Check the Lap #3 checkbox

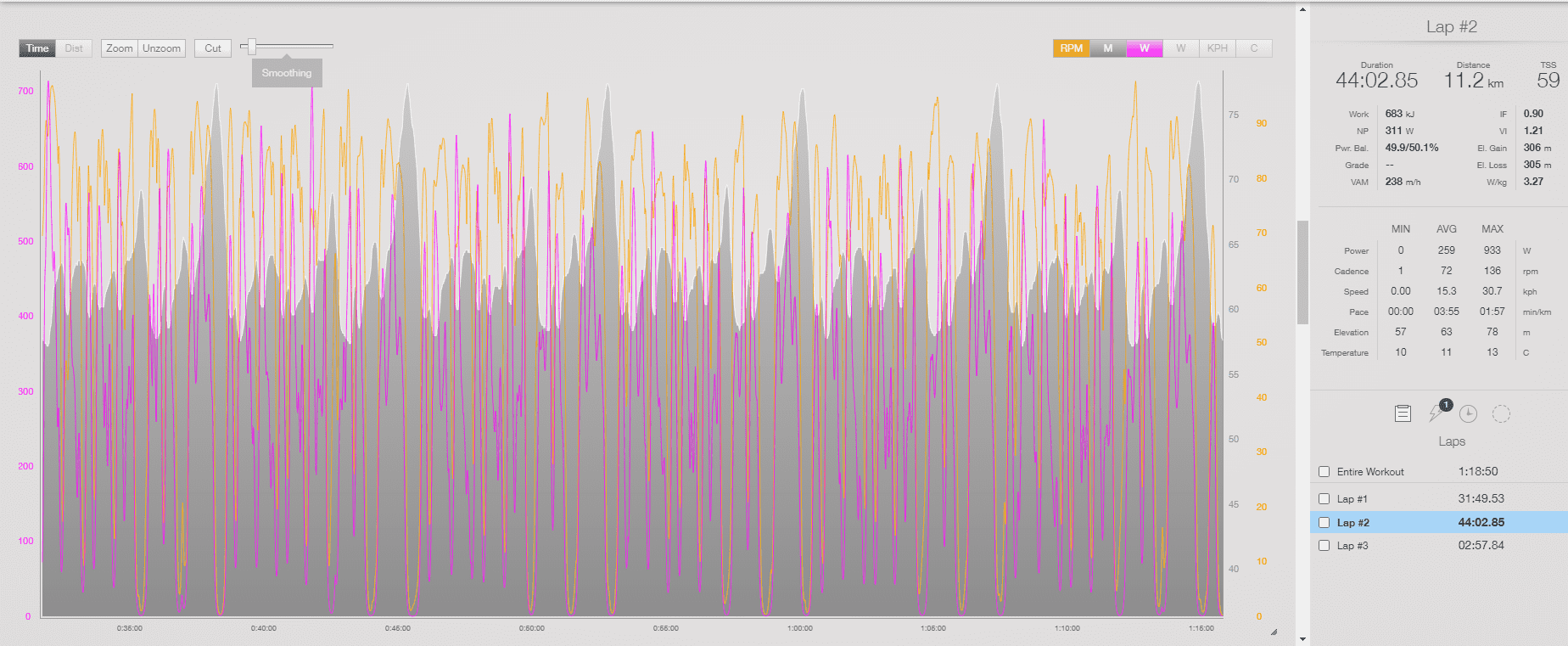coord(1324,546)
